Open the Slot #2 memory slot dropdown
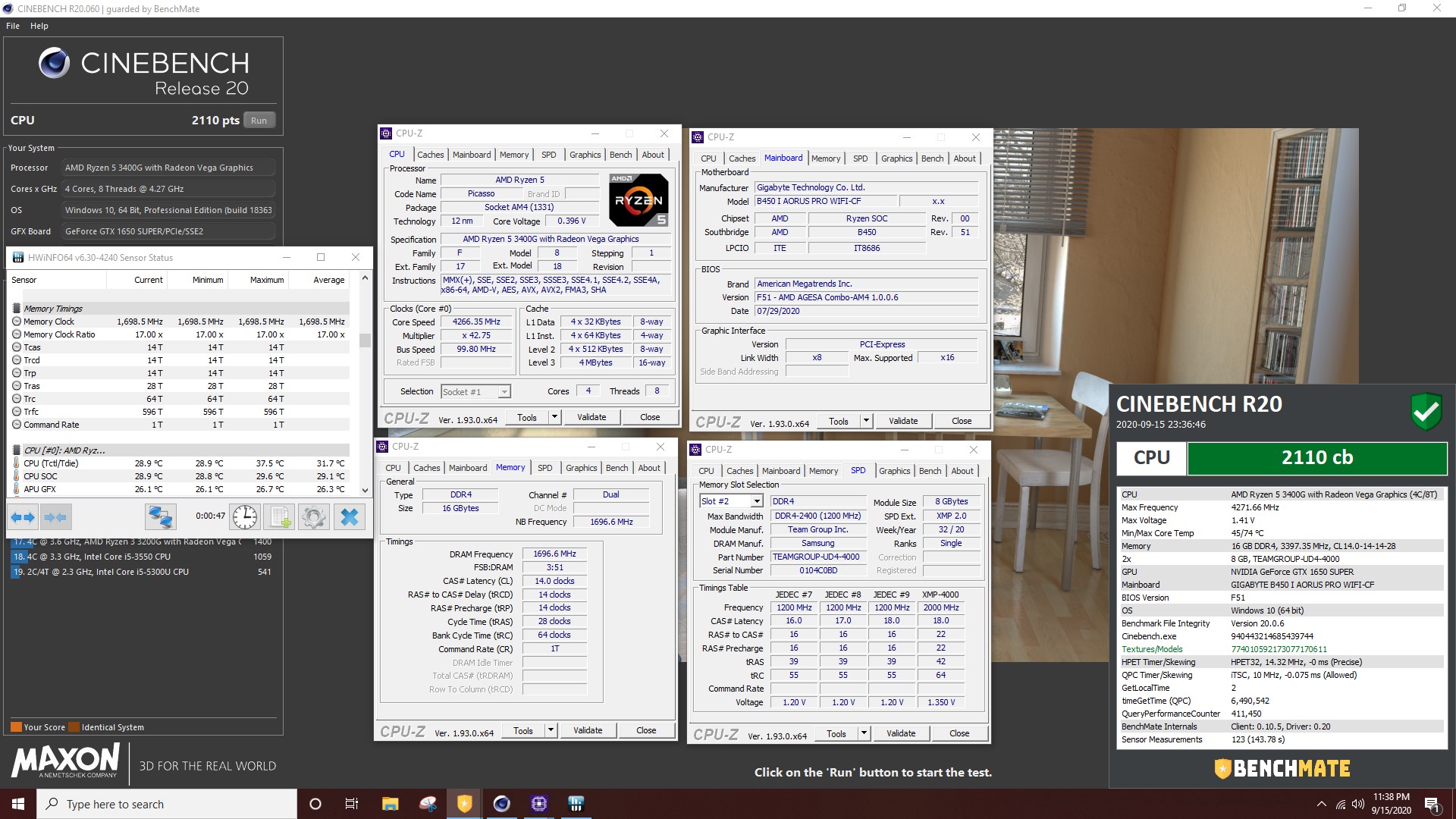Screen dimensions: 1456x819 coord(756,501)
